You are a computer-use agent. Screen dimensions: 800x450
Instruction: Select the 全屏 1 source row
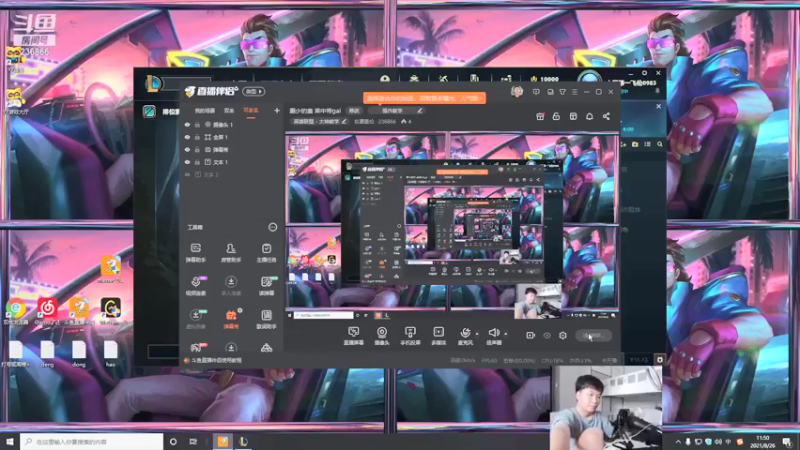click(232, 137)
